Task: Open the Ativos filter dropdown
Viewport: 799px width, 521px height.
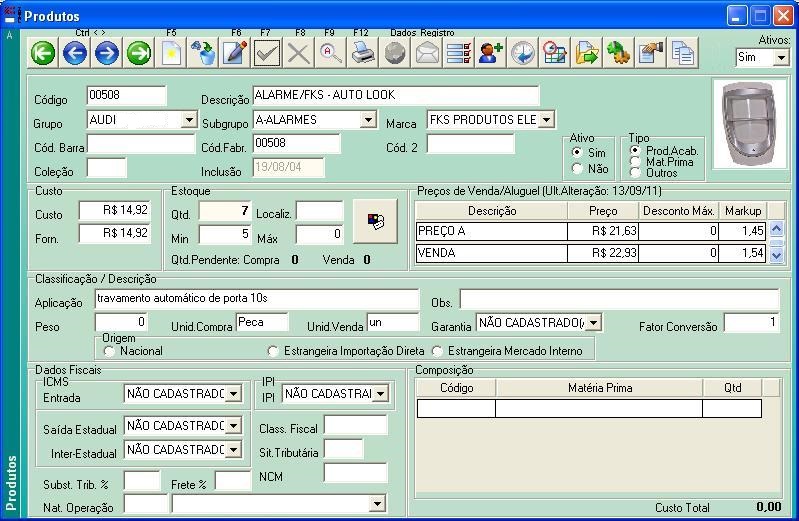Action: tap(780, 58)
